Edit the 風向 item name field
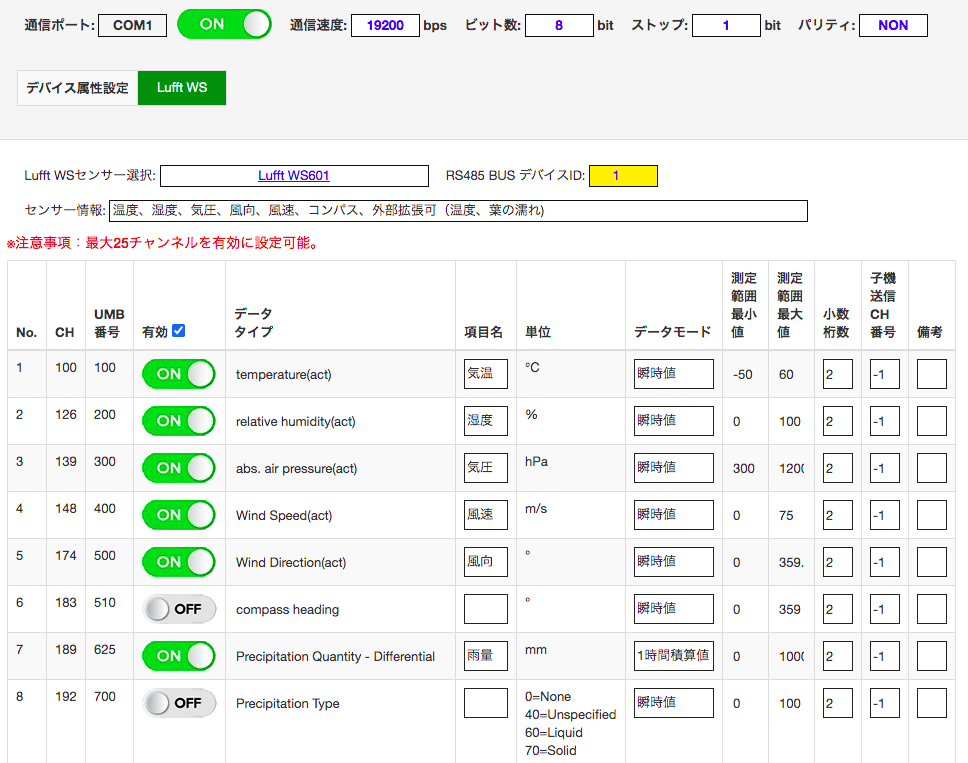This screenshot has width=968, height=763. [486, 562]
